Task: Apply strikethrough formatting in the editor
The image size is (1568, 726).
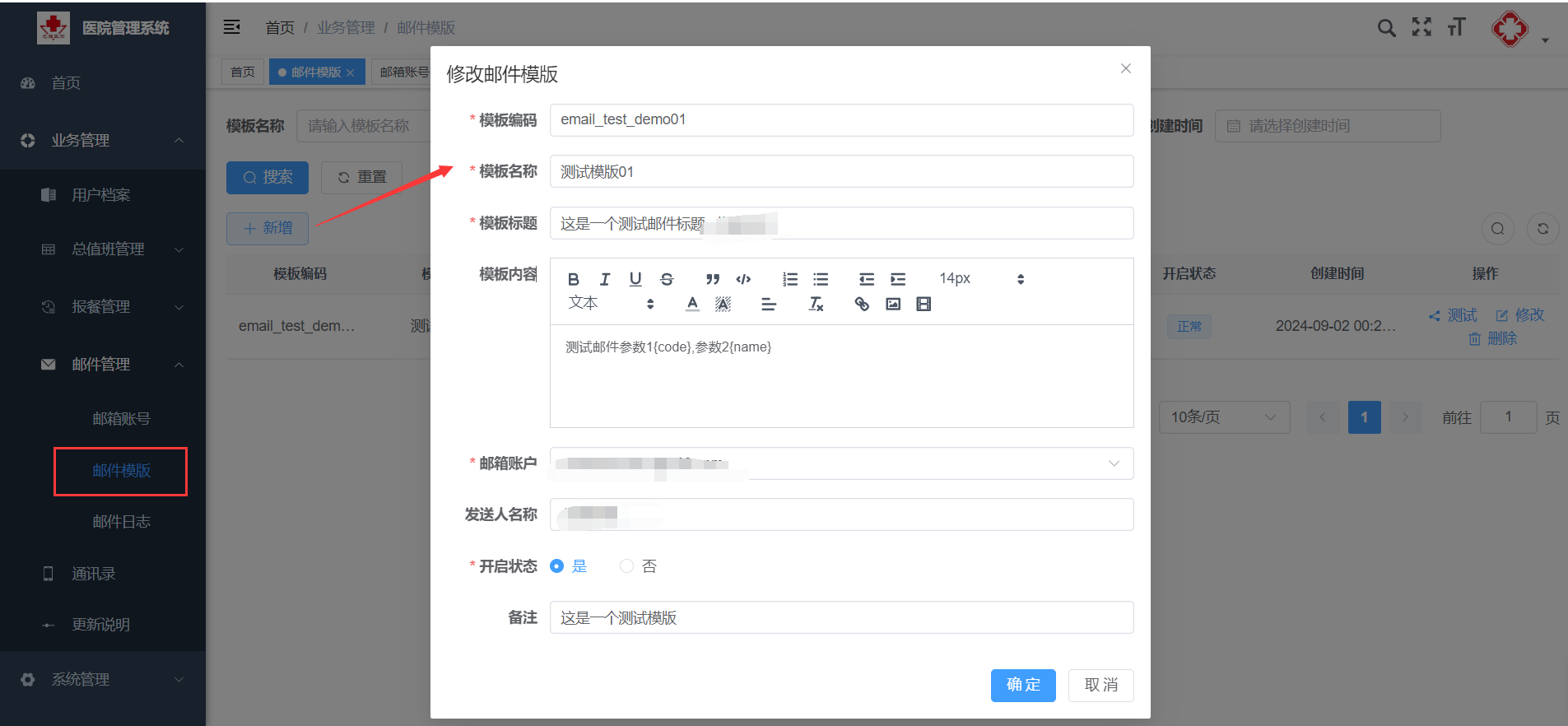Action: (x=667, y=279)
